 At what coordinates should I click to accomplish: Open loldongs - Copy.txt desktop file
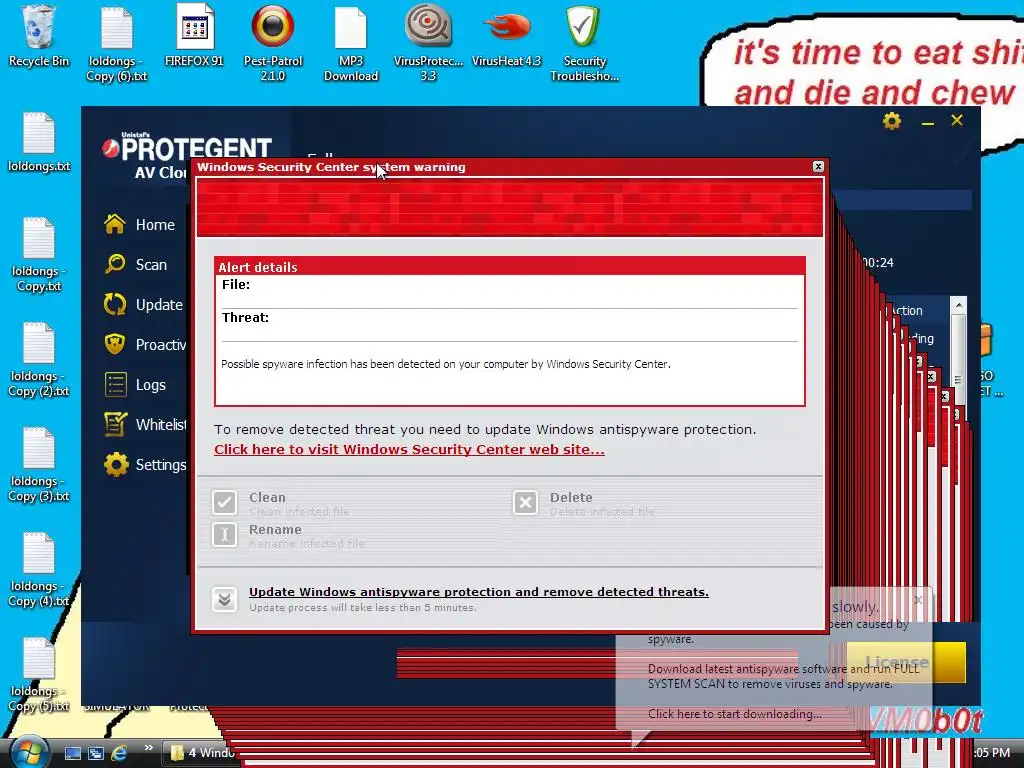point(39,255)
